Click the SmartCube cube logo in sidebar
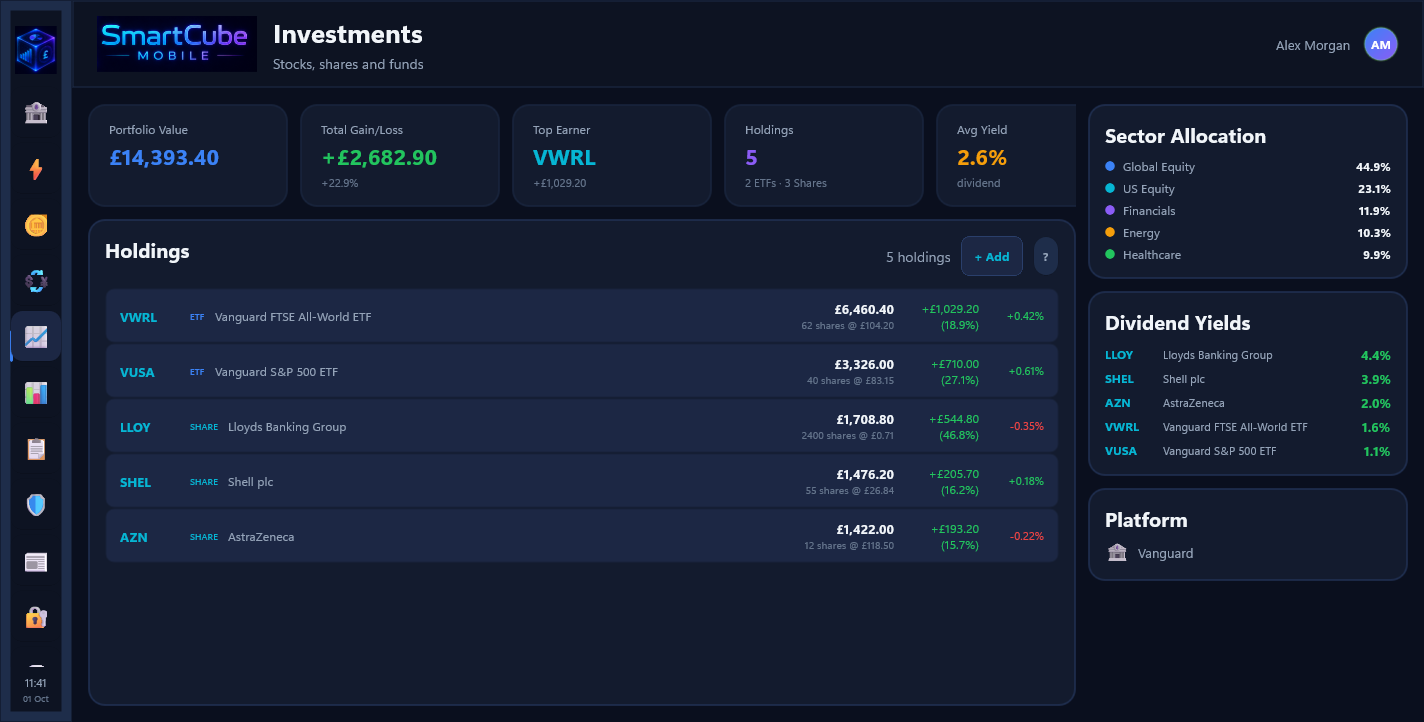 click(36, 51)
